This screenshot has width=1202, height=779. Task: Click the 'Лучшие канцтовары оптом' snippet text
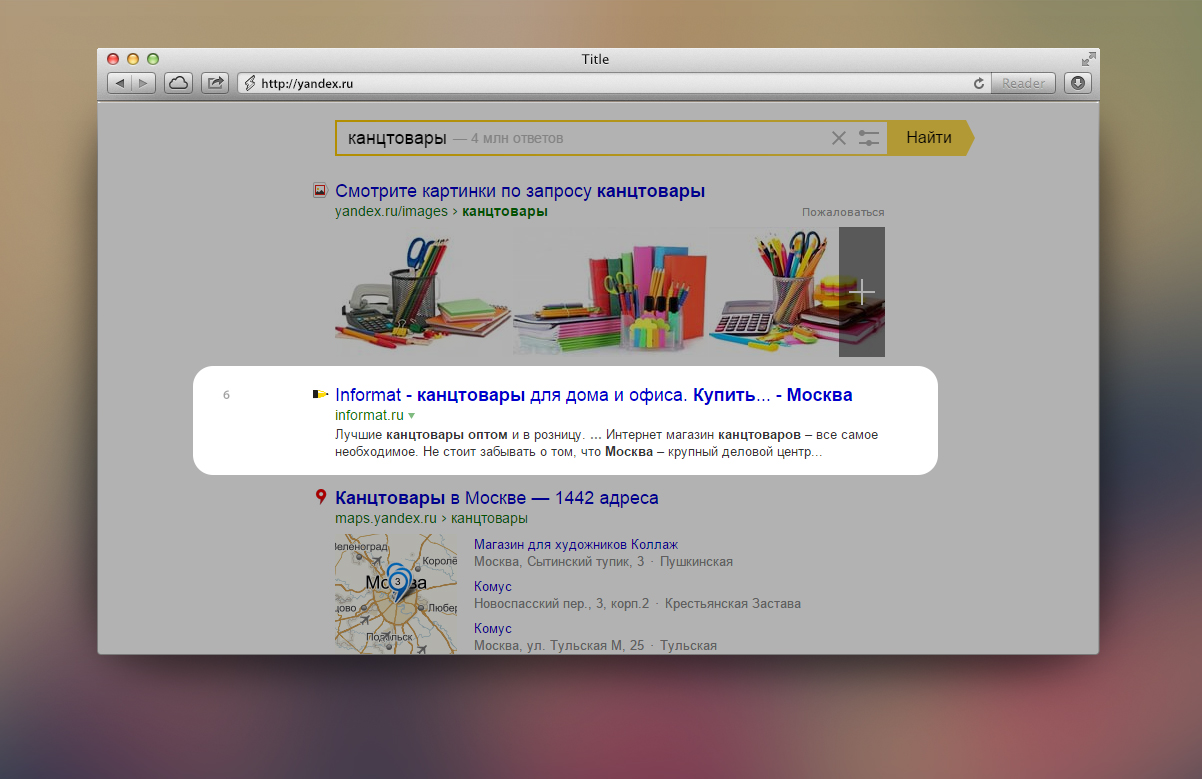421,435
